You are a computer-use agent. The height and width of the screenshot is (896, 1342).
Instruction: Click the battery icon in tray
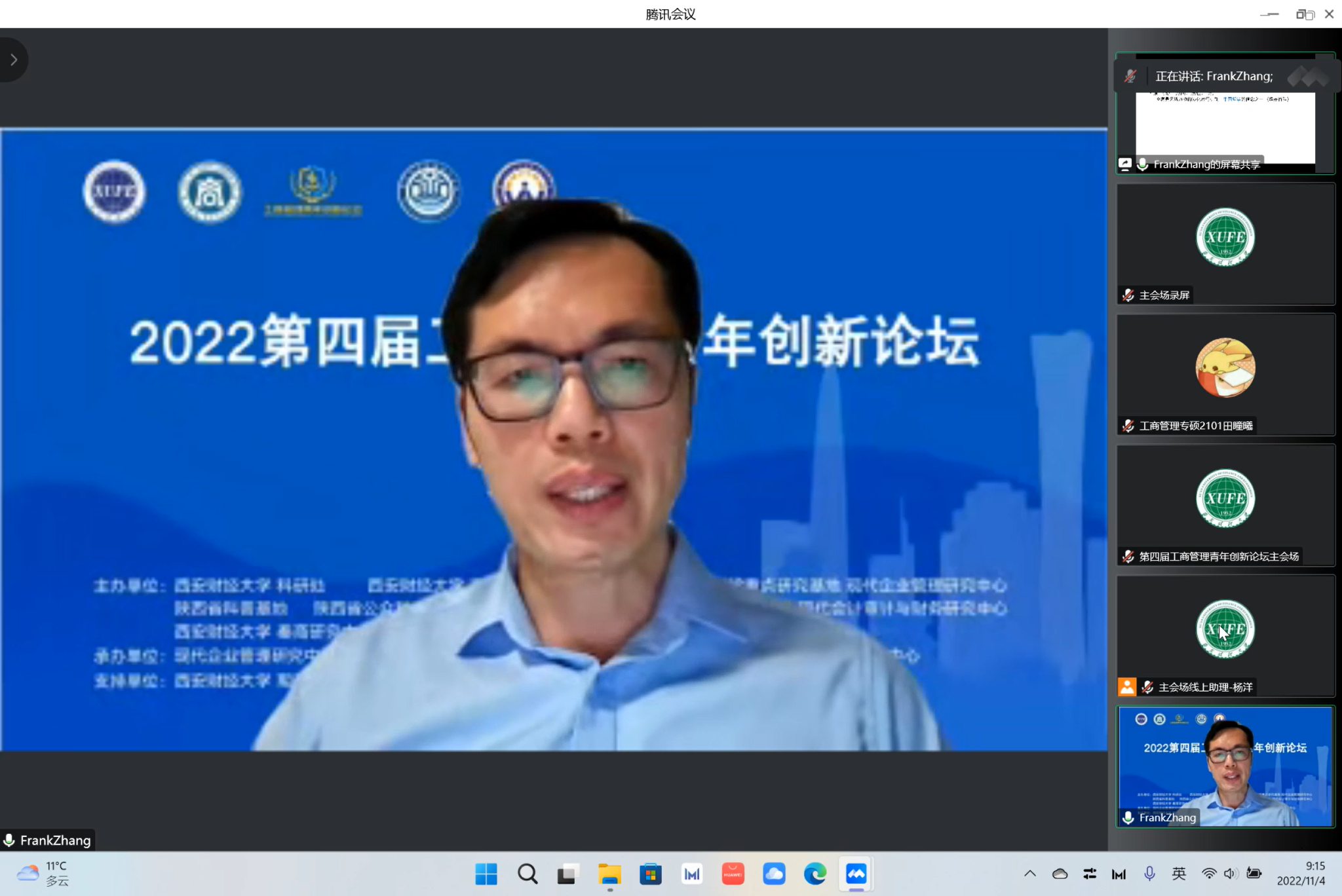point(1254,873)
